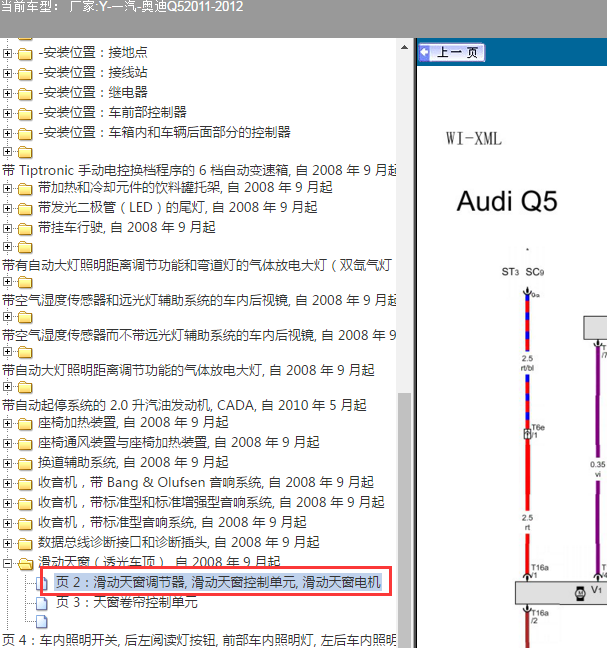Click open folder icon of 滑动天窗

[25, 563]
